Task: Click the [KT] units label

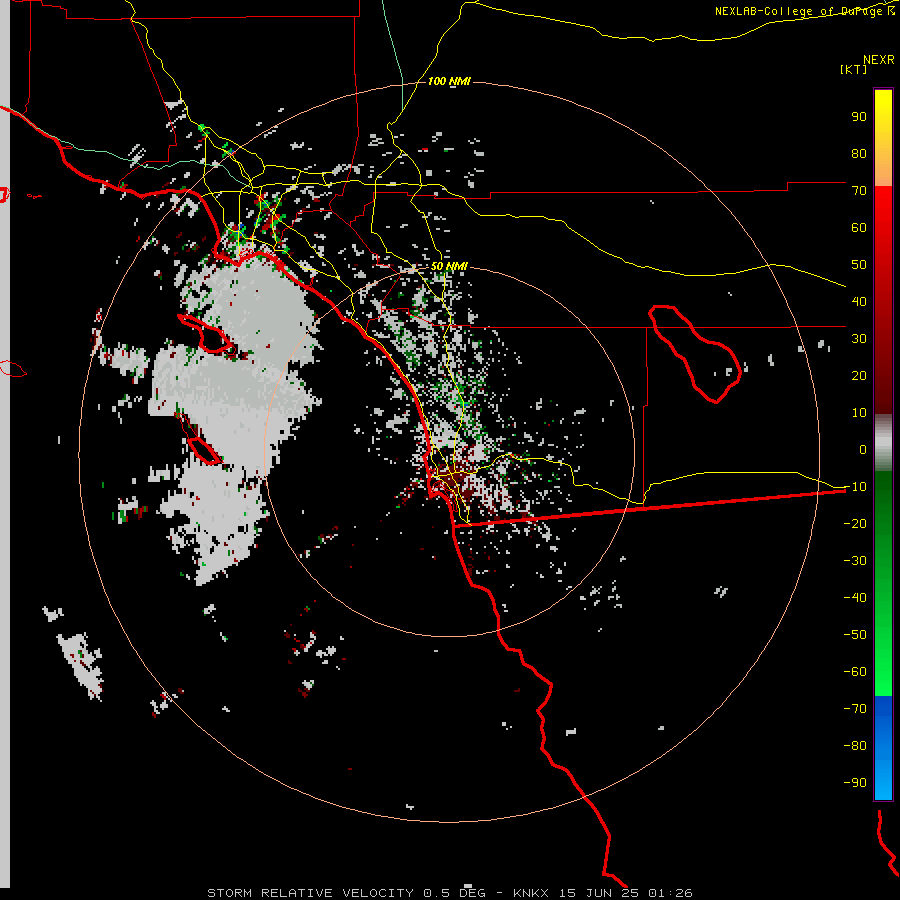Action: 854,69
